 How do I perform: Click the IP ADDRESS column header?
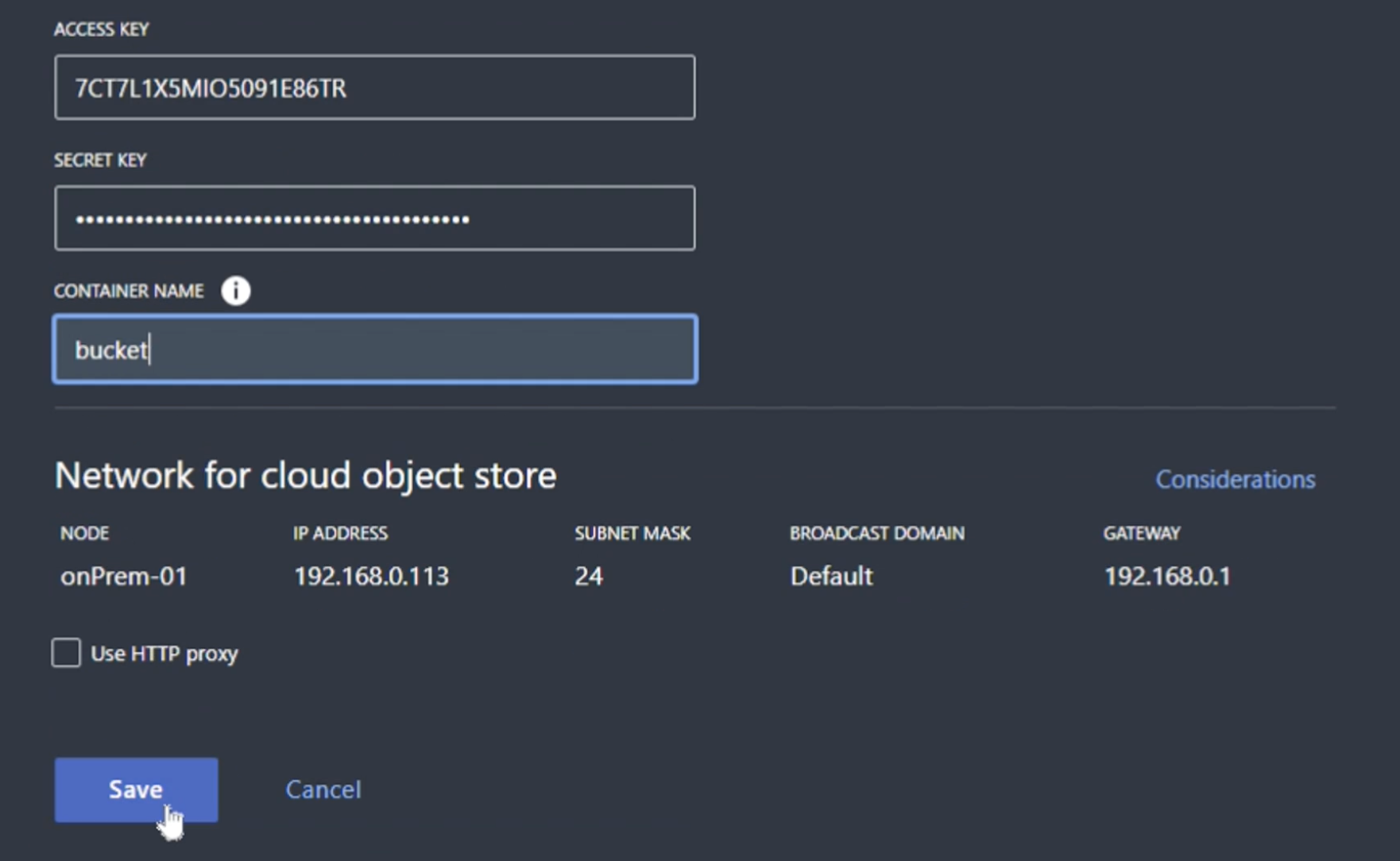(x=340, y=533)
